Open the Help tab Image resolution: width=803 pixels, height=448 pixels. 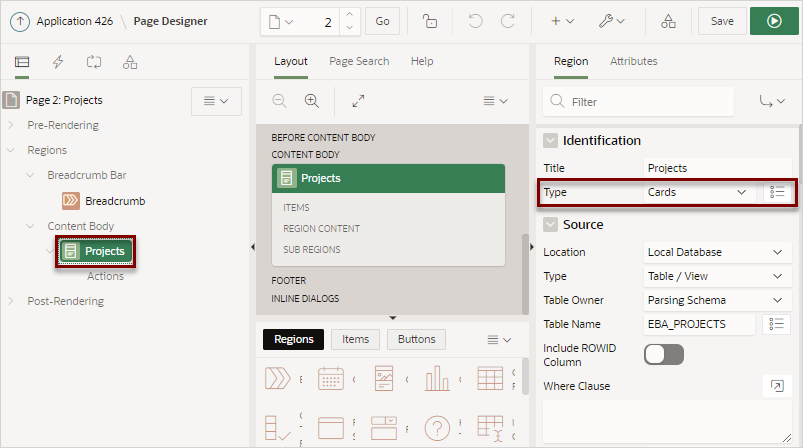click(421, 61)
